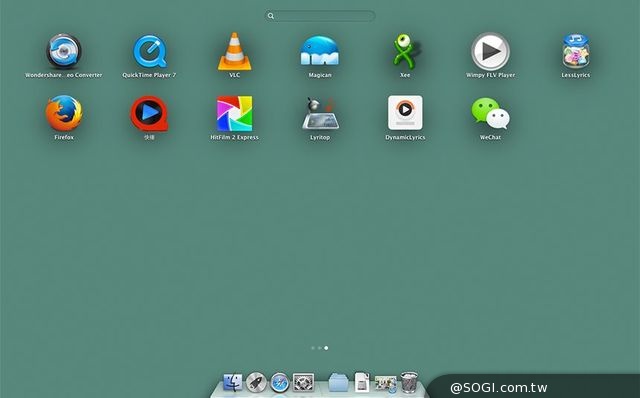This screenshot has width=640, height=398.
Task: Click the Launchpad search field
Action: pyautogui.click(x=320, y=16)
